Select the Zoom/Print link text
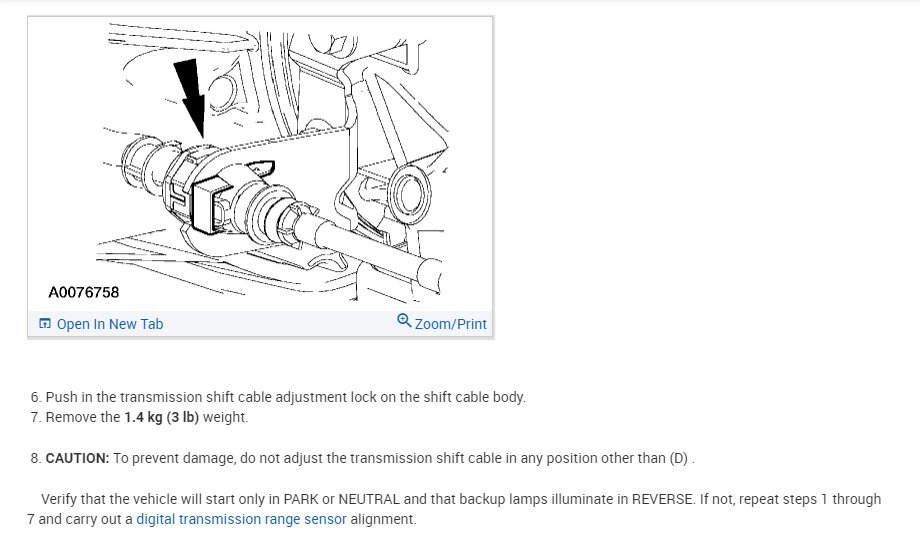Screen dimensions: 920x548 (451, 324)
